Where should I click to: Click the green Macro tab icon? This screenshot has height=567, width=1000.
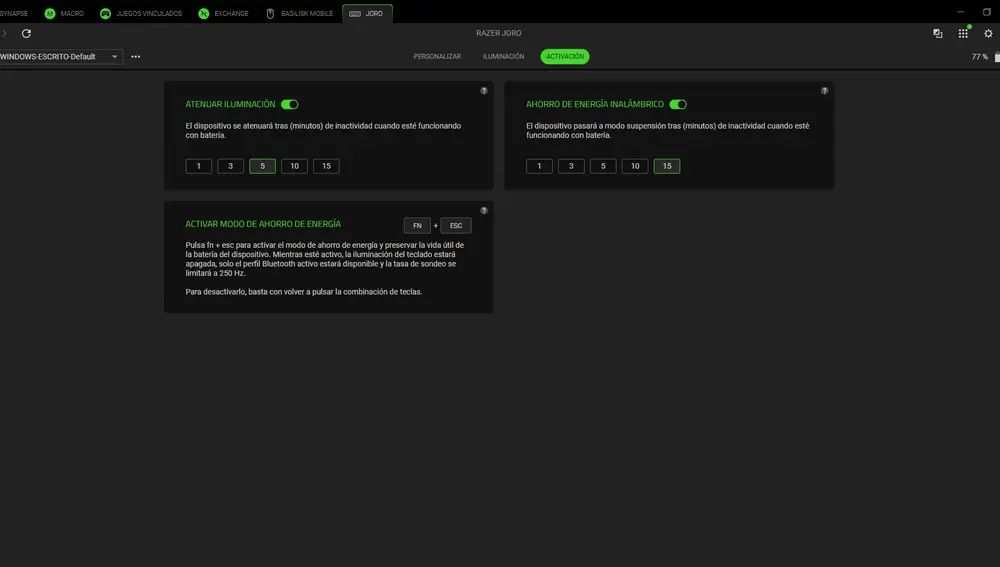(x=50, y=13)
